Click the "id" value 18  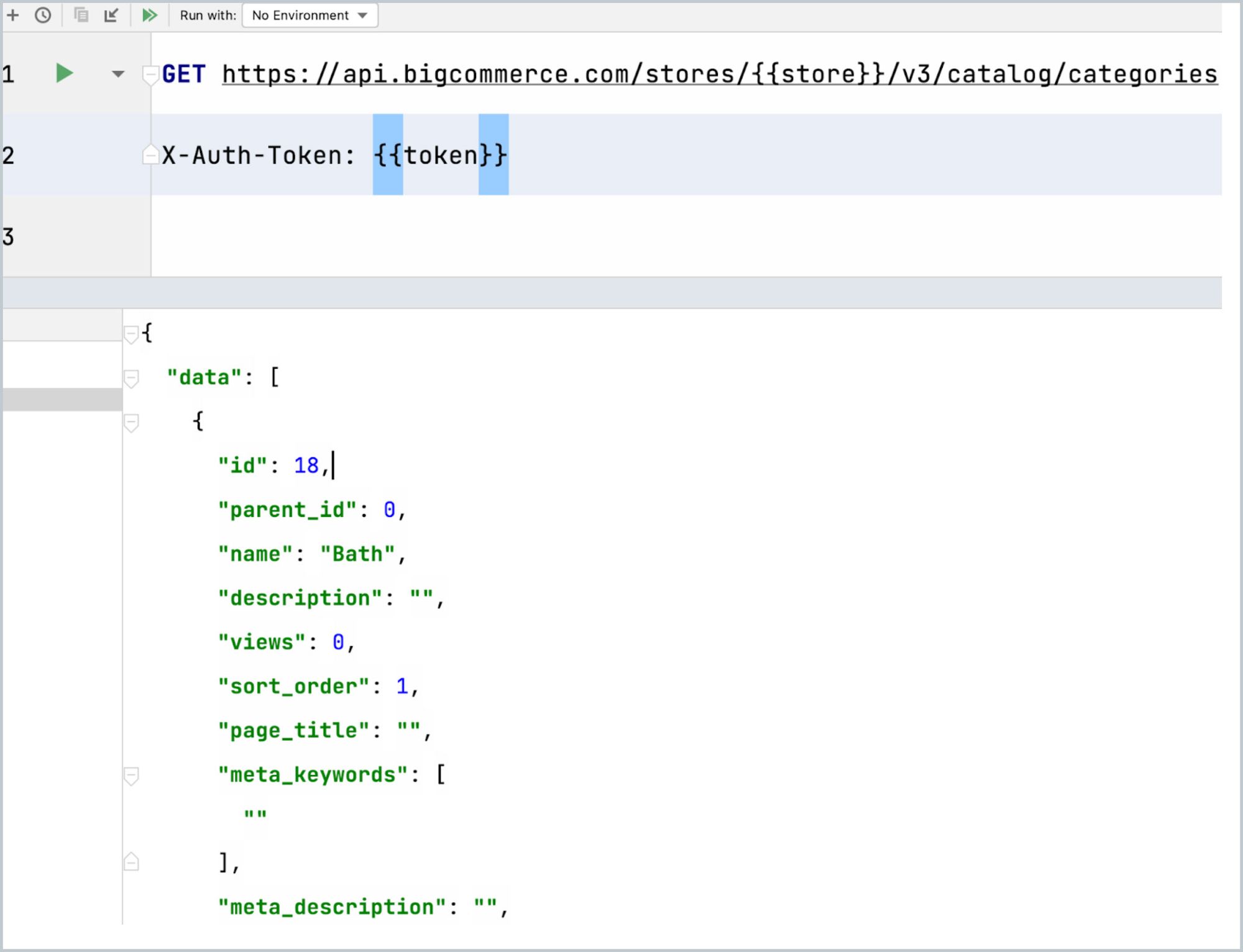pos(306,465)
